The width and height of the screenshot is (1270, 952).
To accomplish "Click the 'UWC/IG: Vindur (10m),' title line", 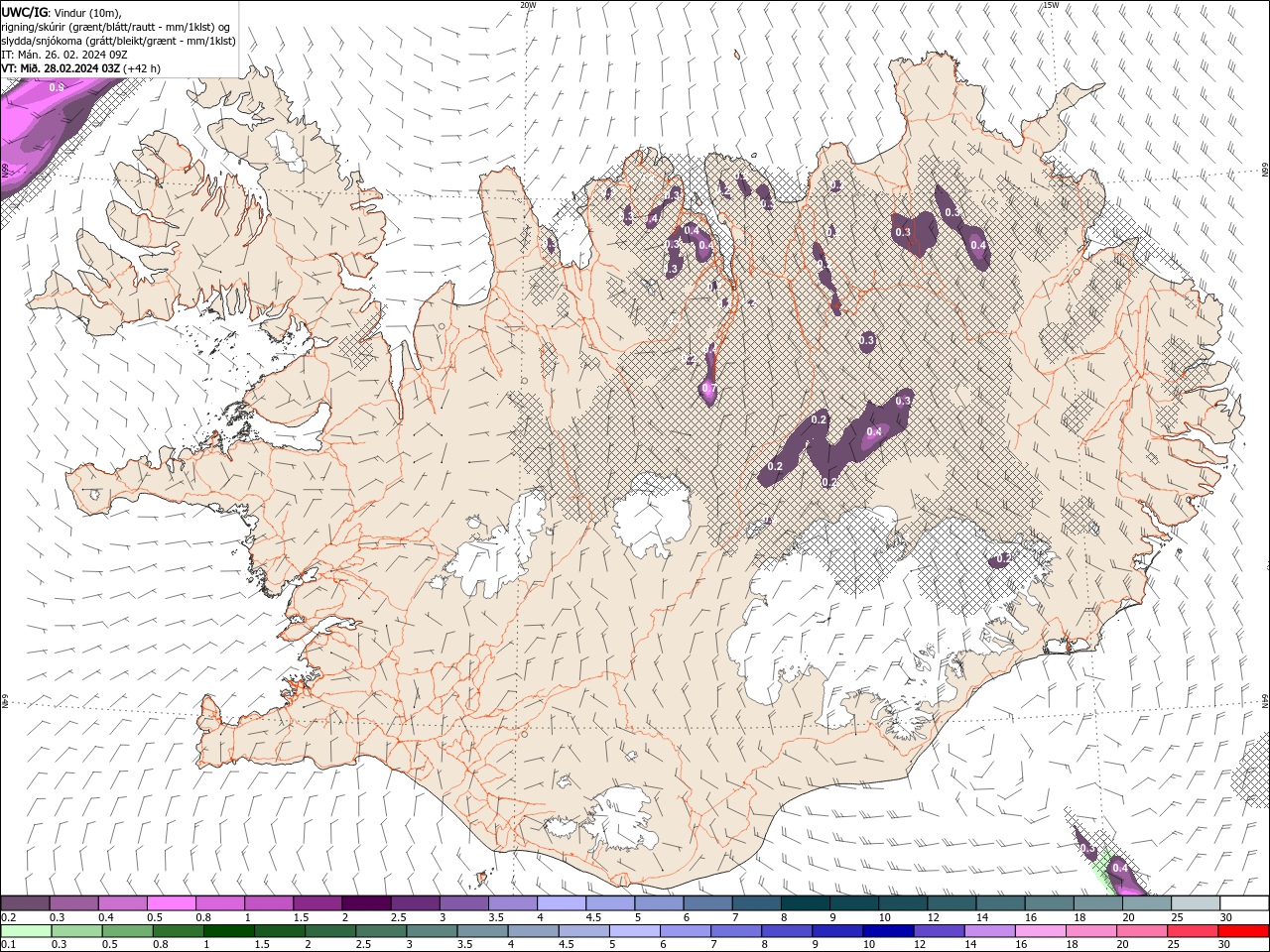I will coord(62,12).
